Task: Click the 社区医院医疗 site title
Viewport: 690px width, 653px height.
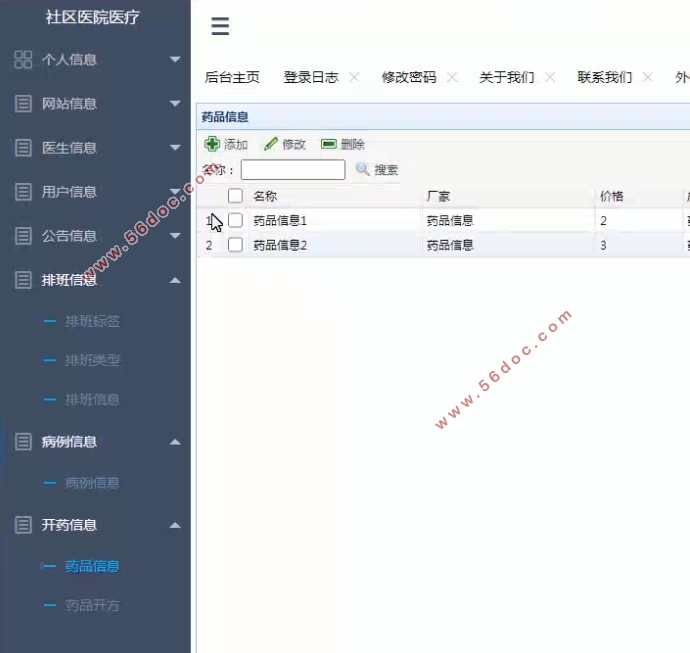Action: (x=92, y=17)
